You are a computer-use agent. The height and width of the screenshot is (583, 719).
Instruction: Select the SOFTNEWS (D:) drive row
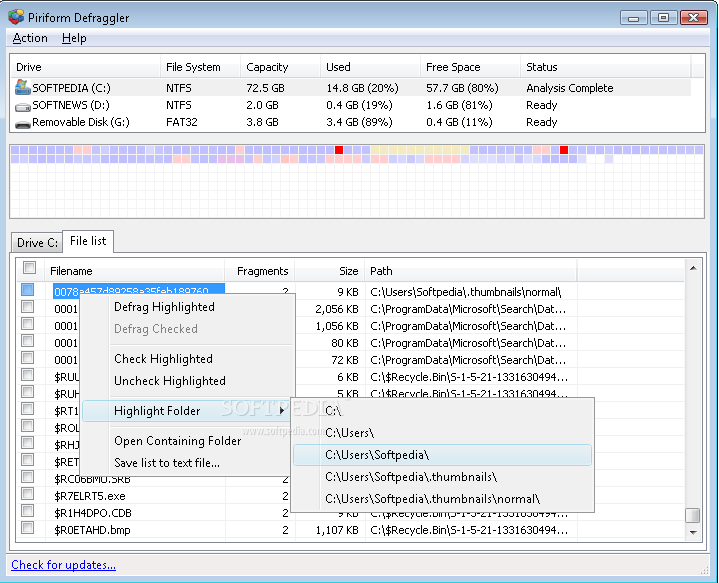coord(351,105)
